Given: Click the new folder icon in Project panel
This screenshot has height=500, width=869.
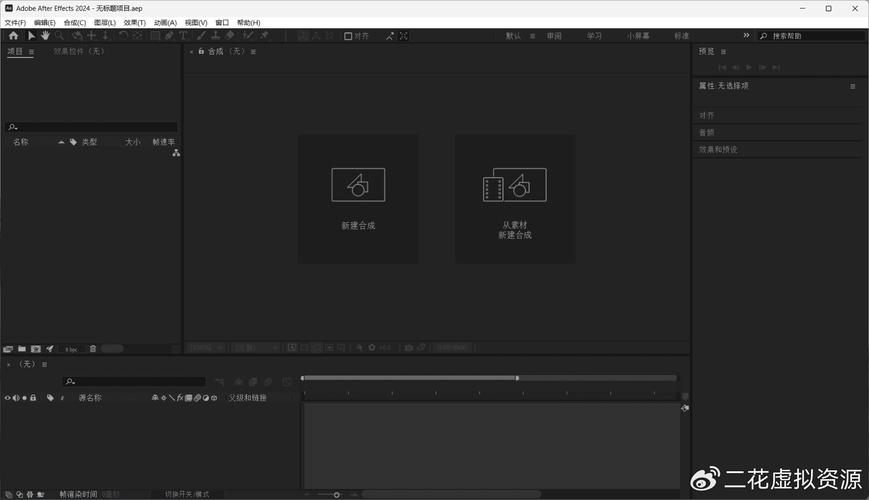Looking at the screenshot, I should (x=21, y=349).
